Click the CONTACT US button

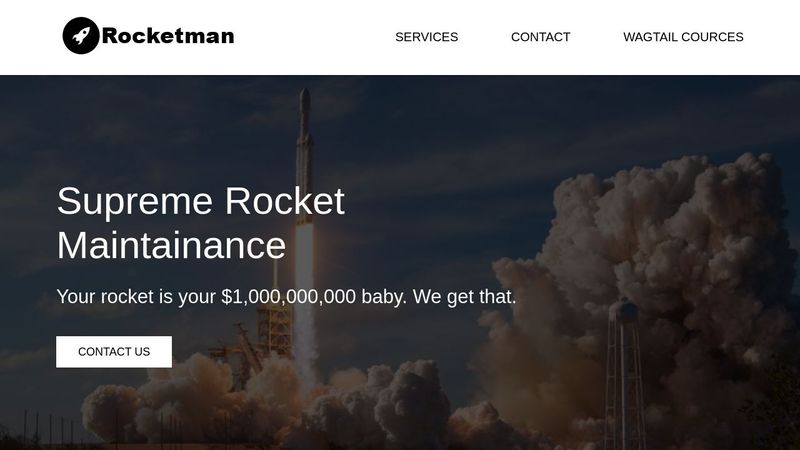click(x=114, y=352)
